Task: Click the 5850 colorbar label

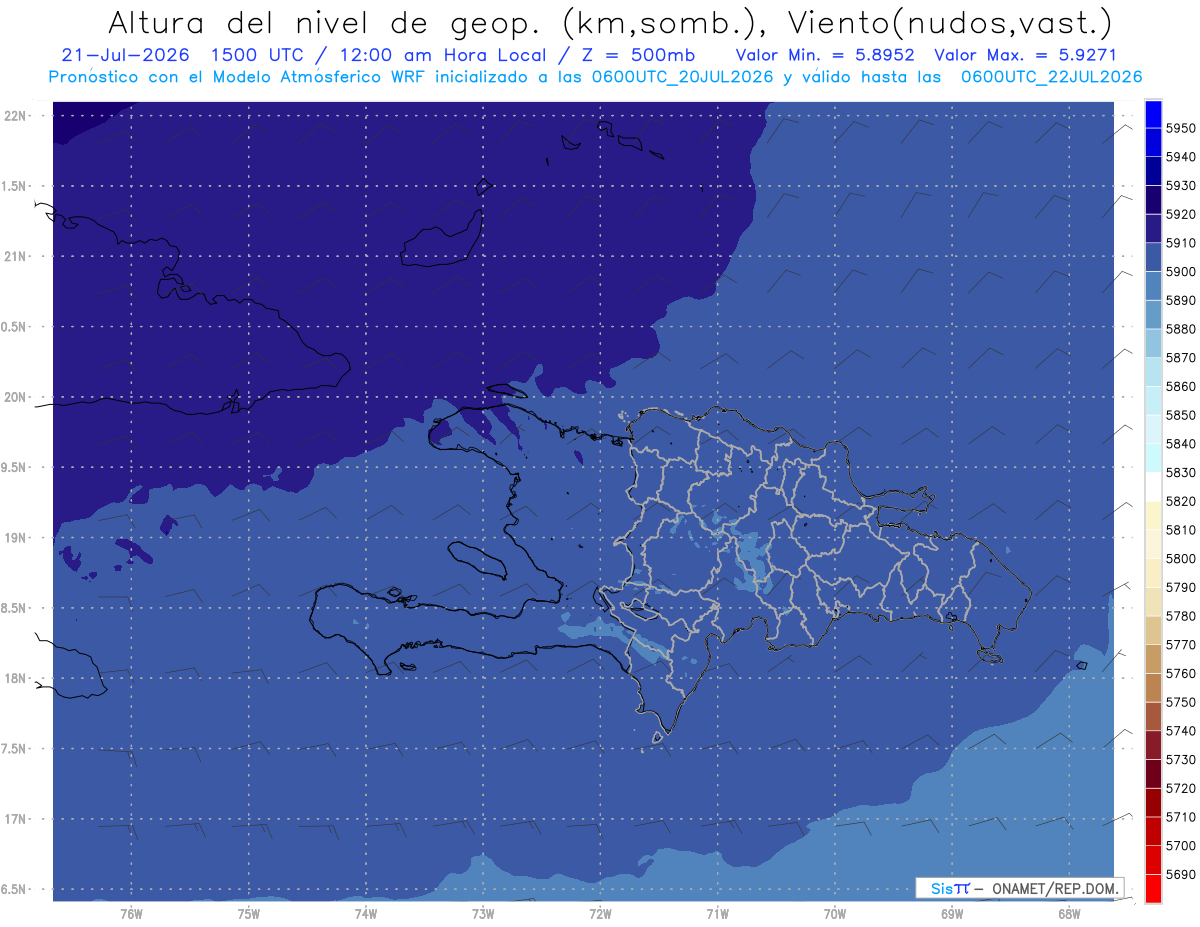Action: click(1180, 415)
